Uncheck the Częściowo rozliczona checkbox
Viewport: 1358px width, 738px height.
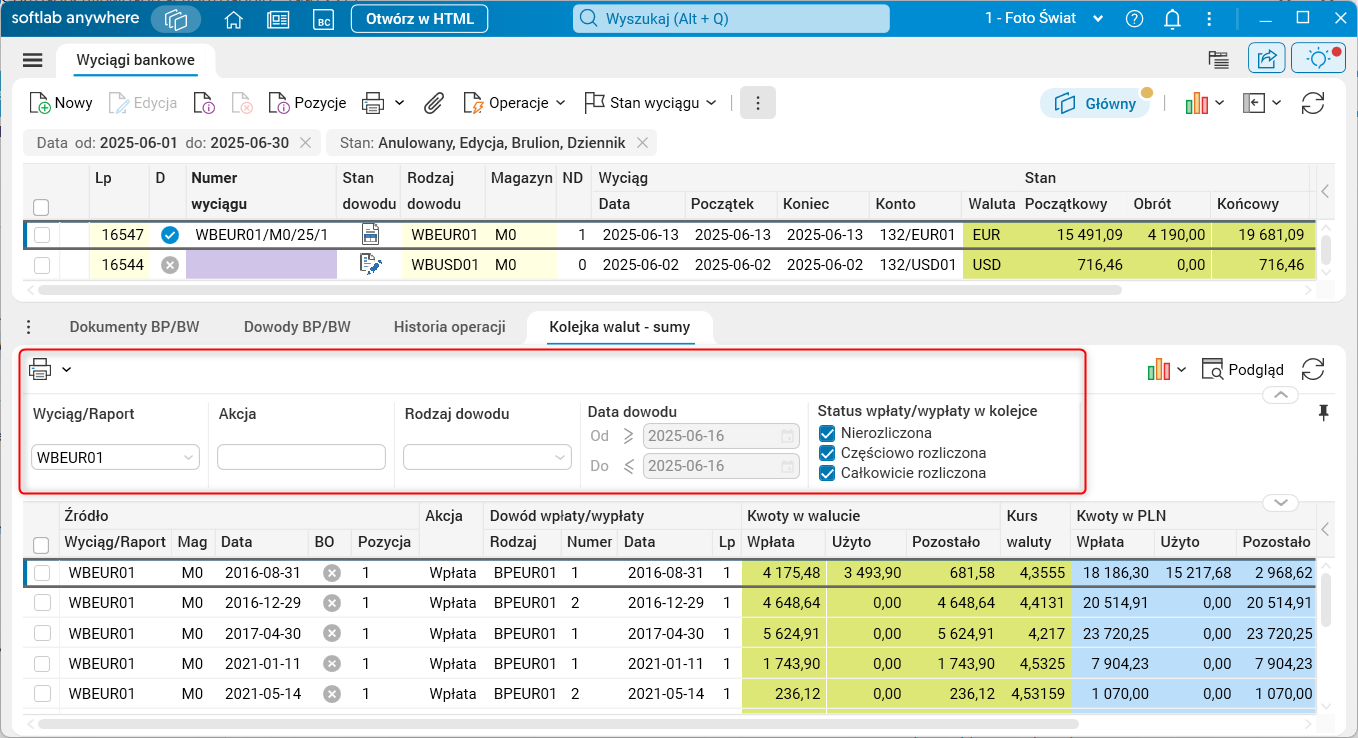(x=827, y=453)
